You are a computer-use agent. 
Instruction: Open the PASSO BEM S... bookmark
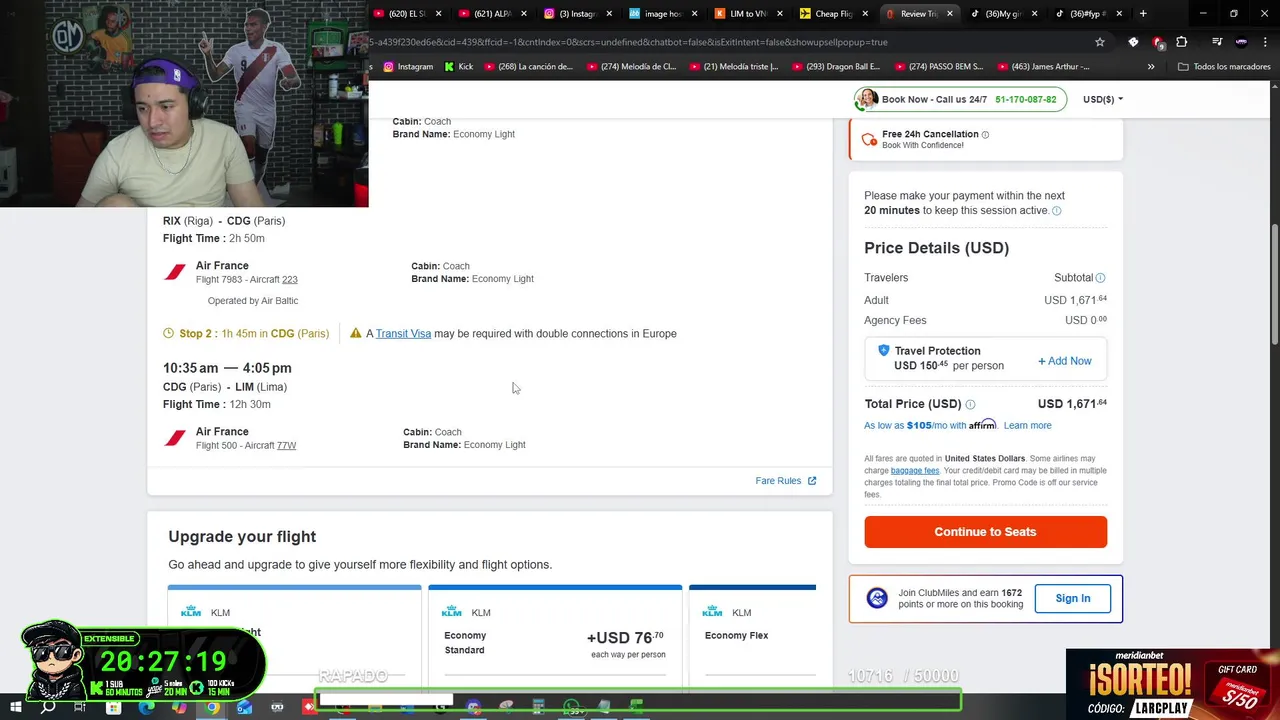(939, 67)
